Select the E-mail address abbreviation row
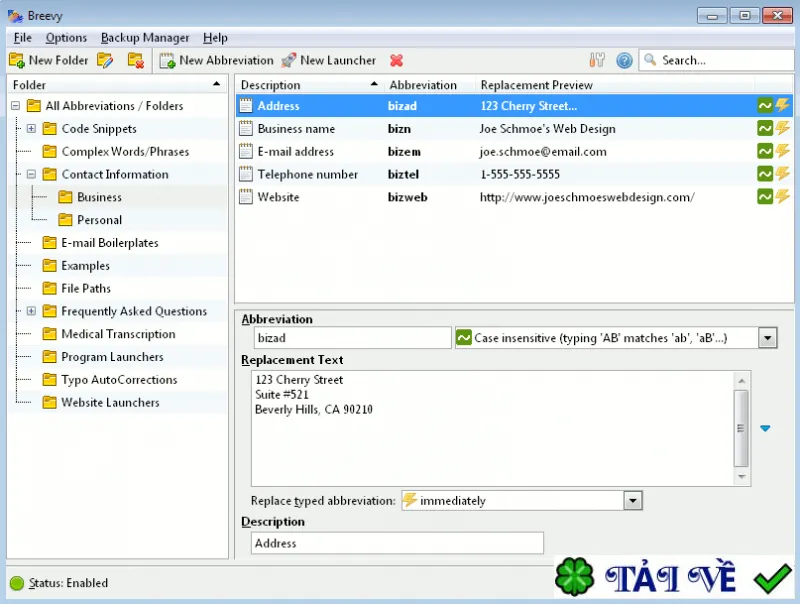This screenshot has height=604, width=800. click(514, 152)
